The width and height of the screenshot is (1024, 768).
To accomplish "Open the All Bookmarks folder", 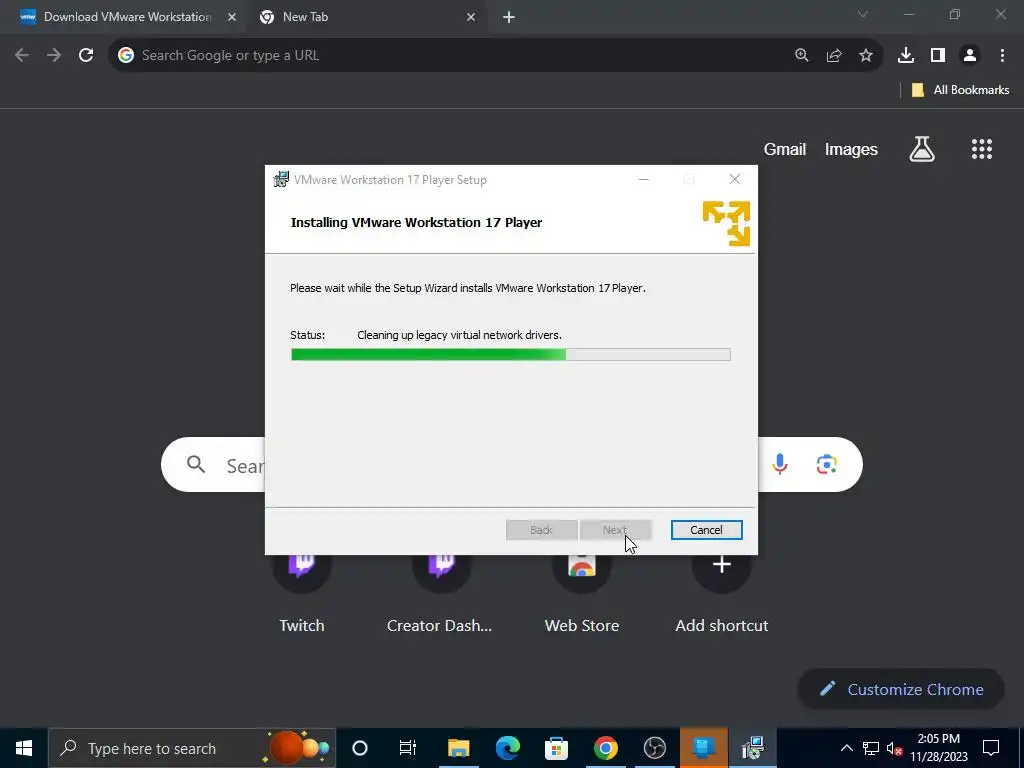I will pos(960,90).
